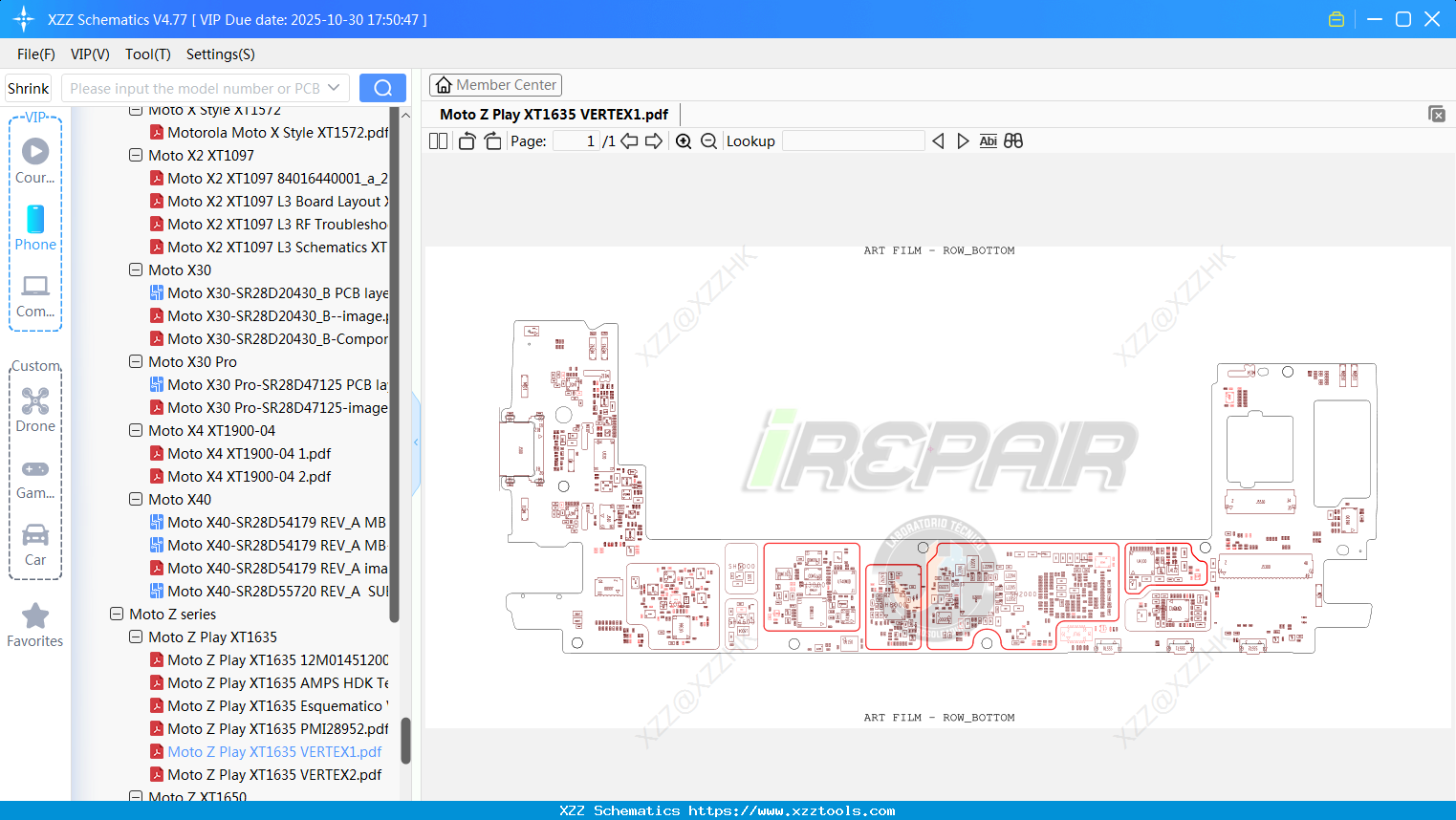Zoom out of the schematic

709,141
